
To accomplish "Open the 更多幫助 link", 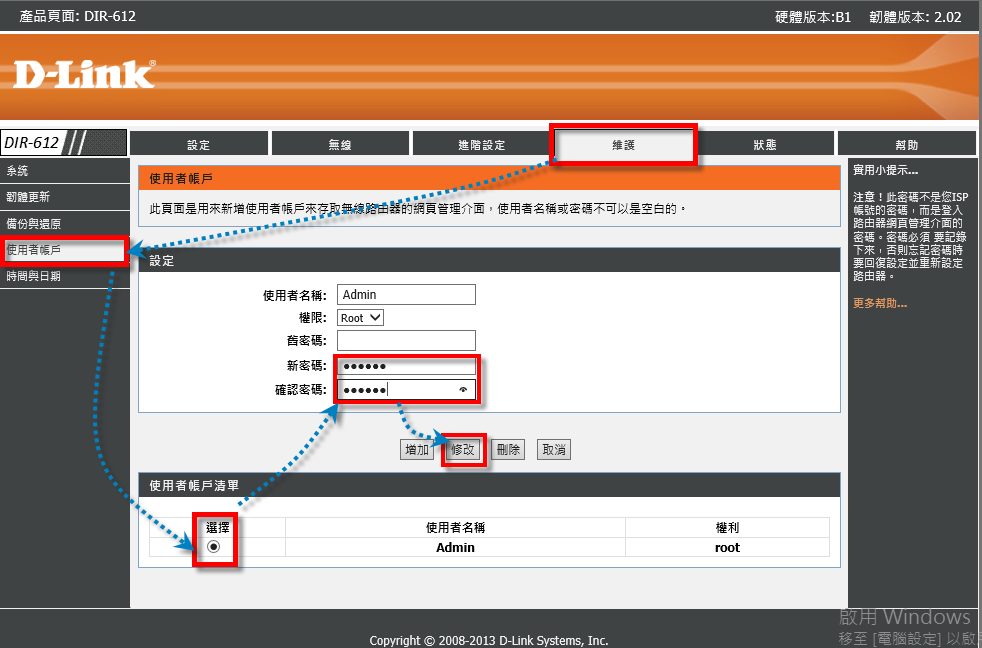I will [880, 303].
